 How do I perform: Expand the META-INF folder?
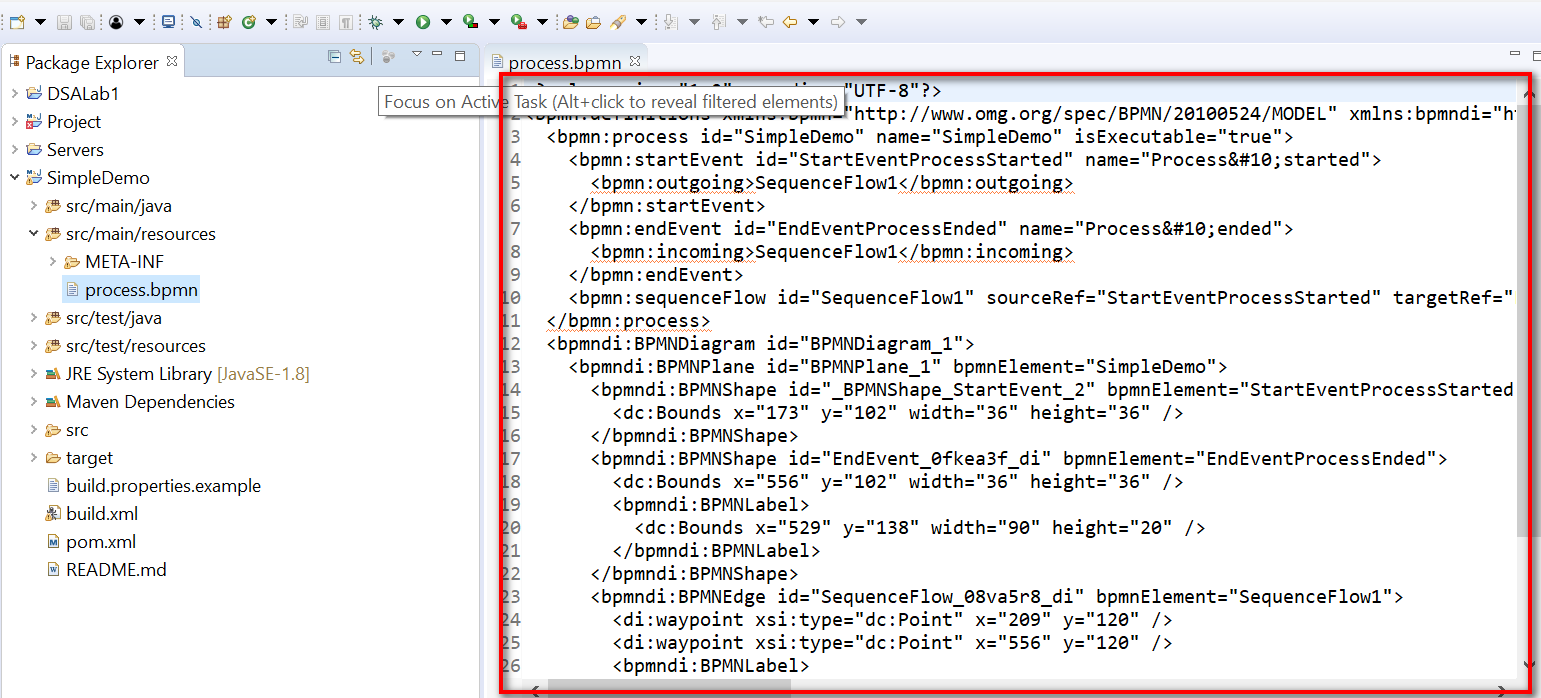53,262
